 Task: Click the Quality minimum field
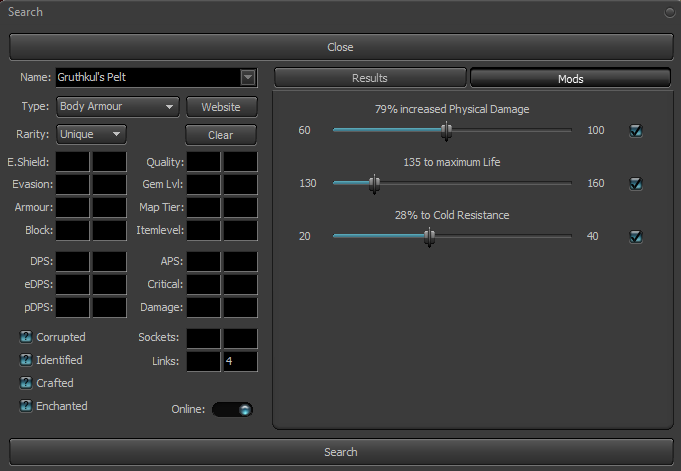click(x=204, y=162)
